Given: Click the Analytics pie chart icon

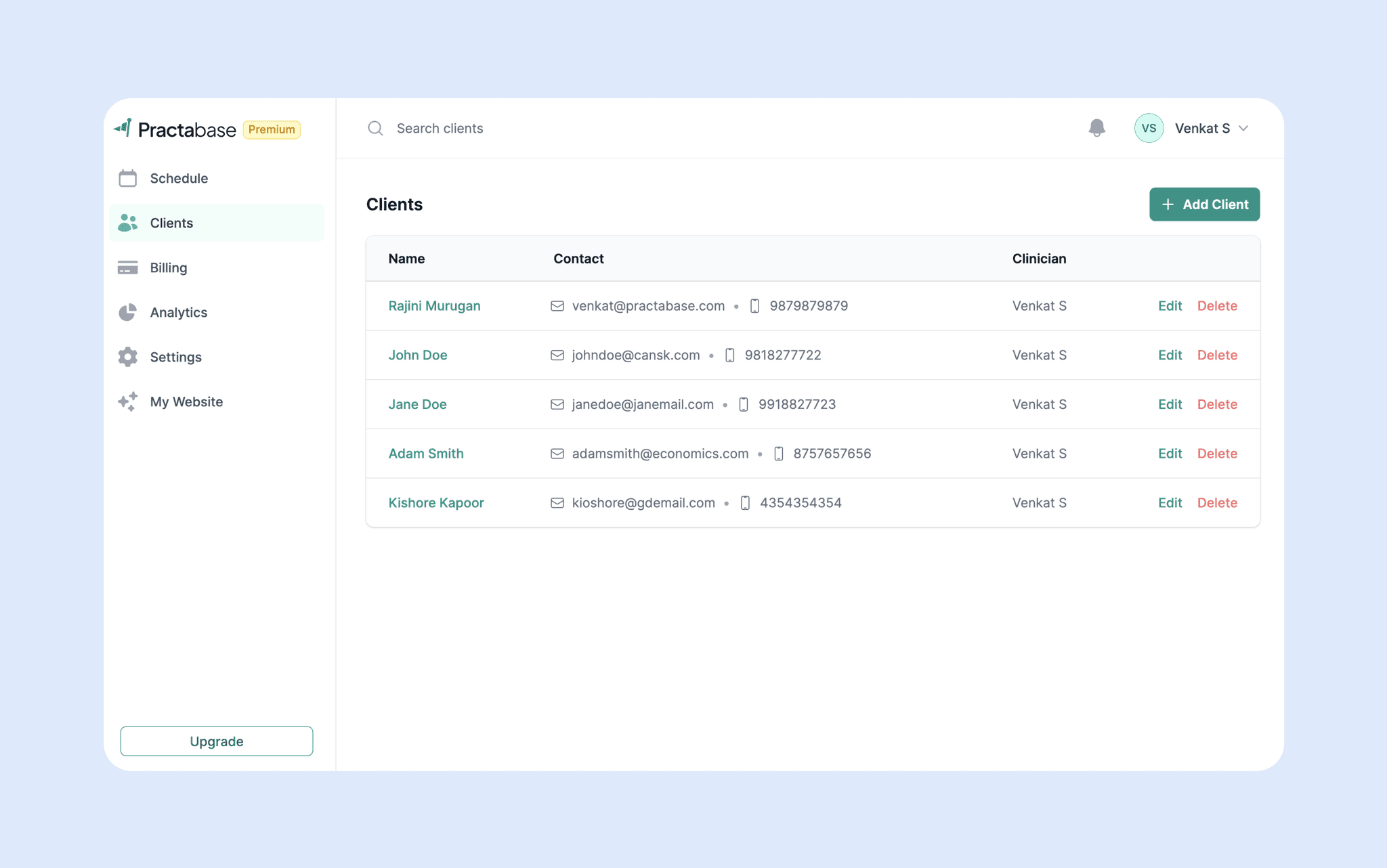Looking at the screenshot, I should 127,312.
